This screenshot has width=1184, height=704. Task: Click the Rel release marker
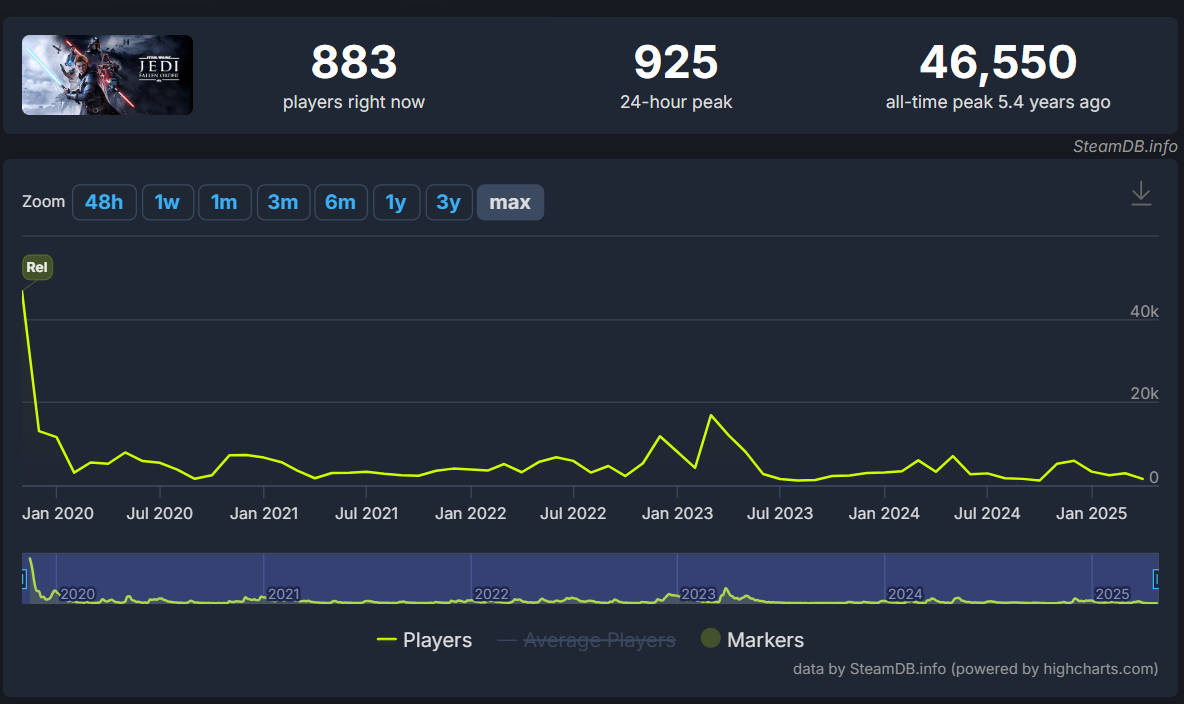(37, 267)
